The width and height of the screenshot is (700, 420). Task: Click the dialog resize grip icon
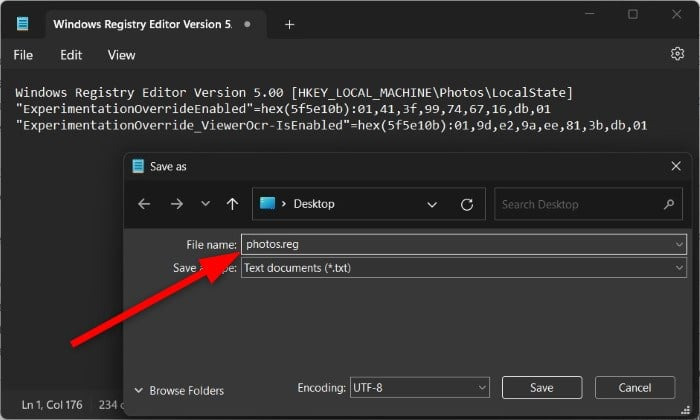[x=685, y=409]
